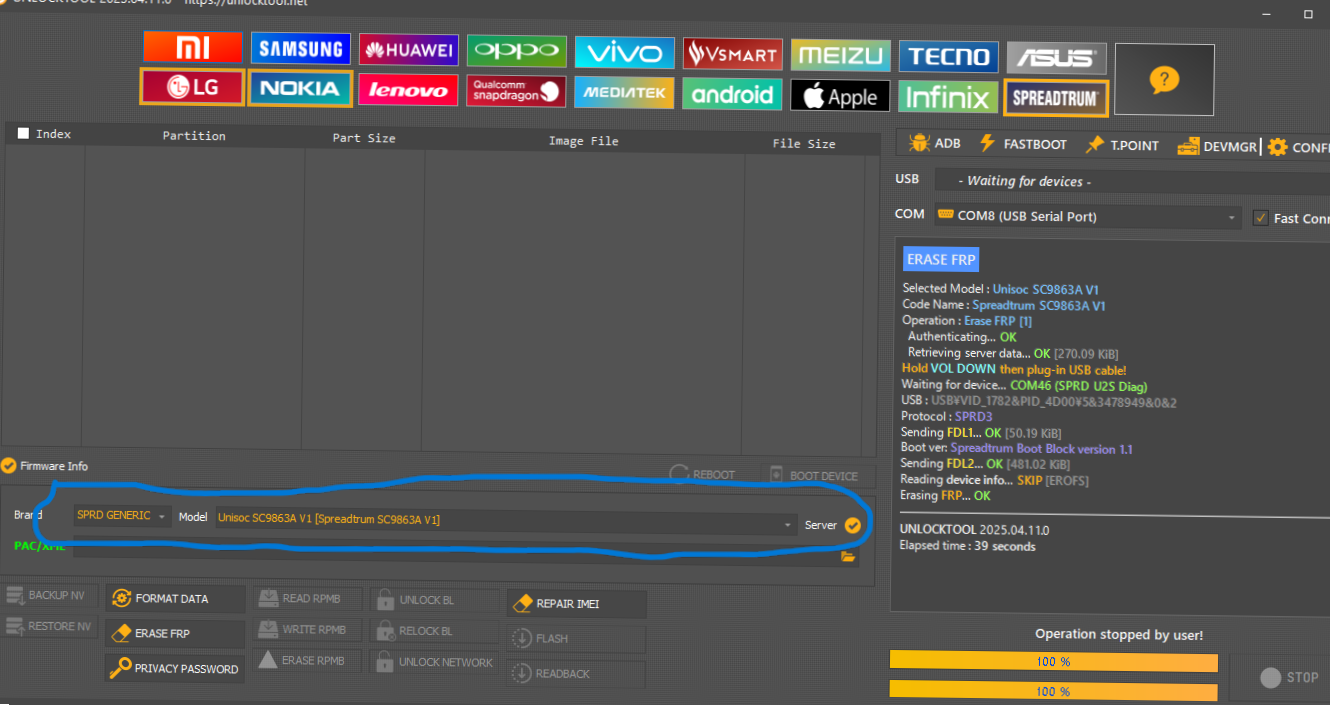Toggle the Firmware Info checkbox

coord(9,466)
